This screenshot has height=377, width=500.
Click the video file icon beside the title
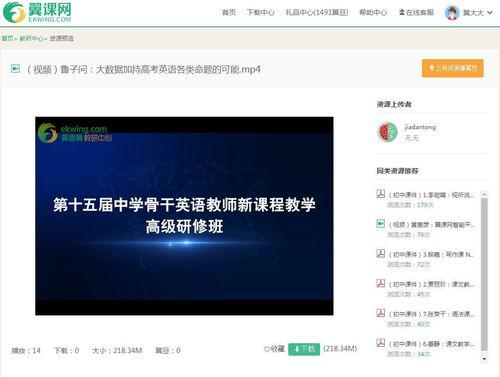click(x=15, y=69)
